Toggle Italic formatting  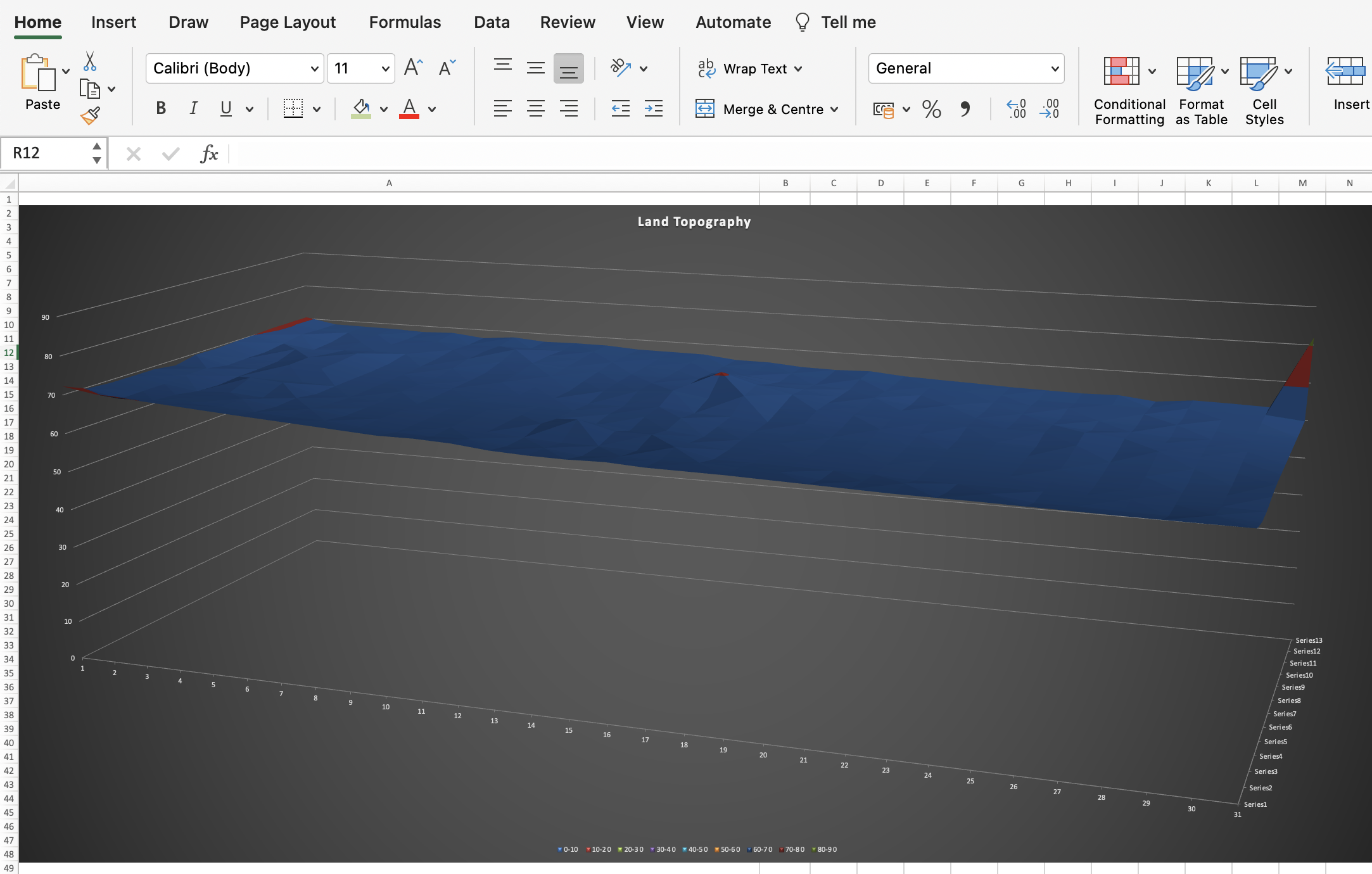click(193, 109)
